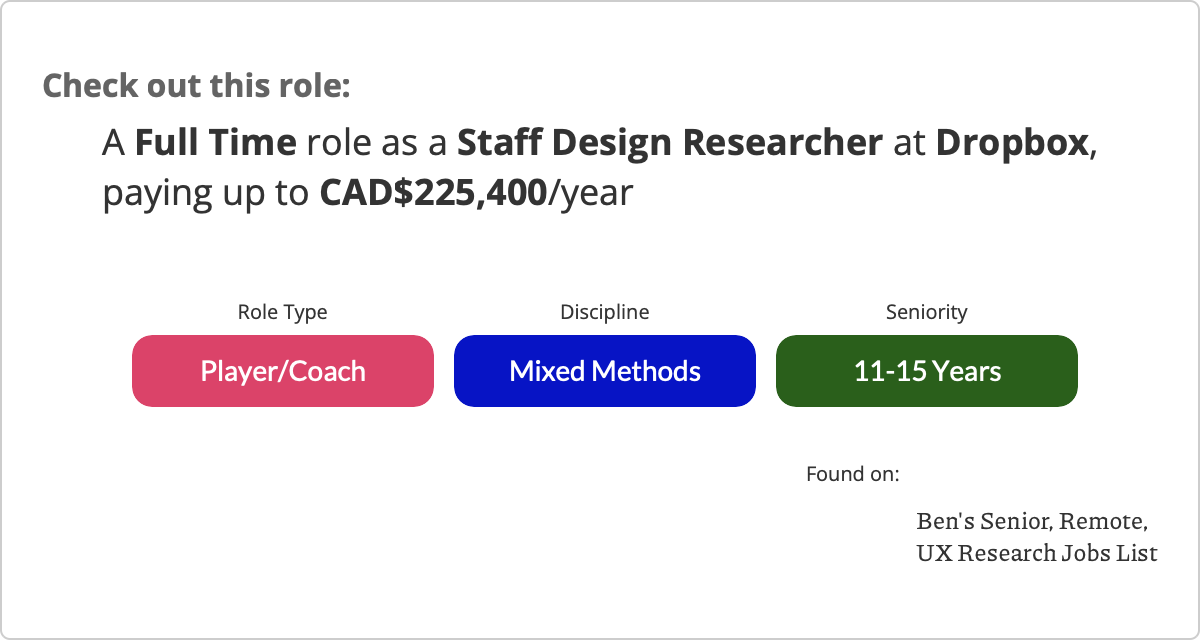
Task: Click the bold 'Dropbox' company name
Action: point(1012,144)
